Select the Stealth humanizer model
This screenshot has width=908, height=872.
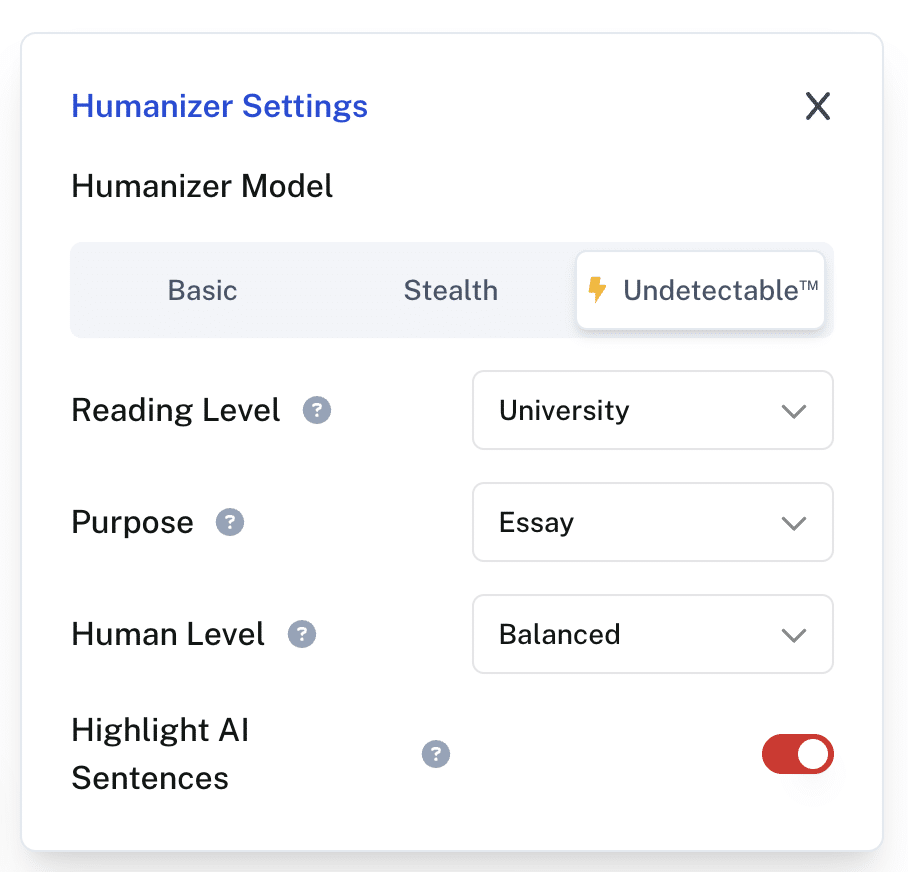click(450, 290)
